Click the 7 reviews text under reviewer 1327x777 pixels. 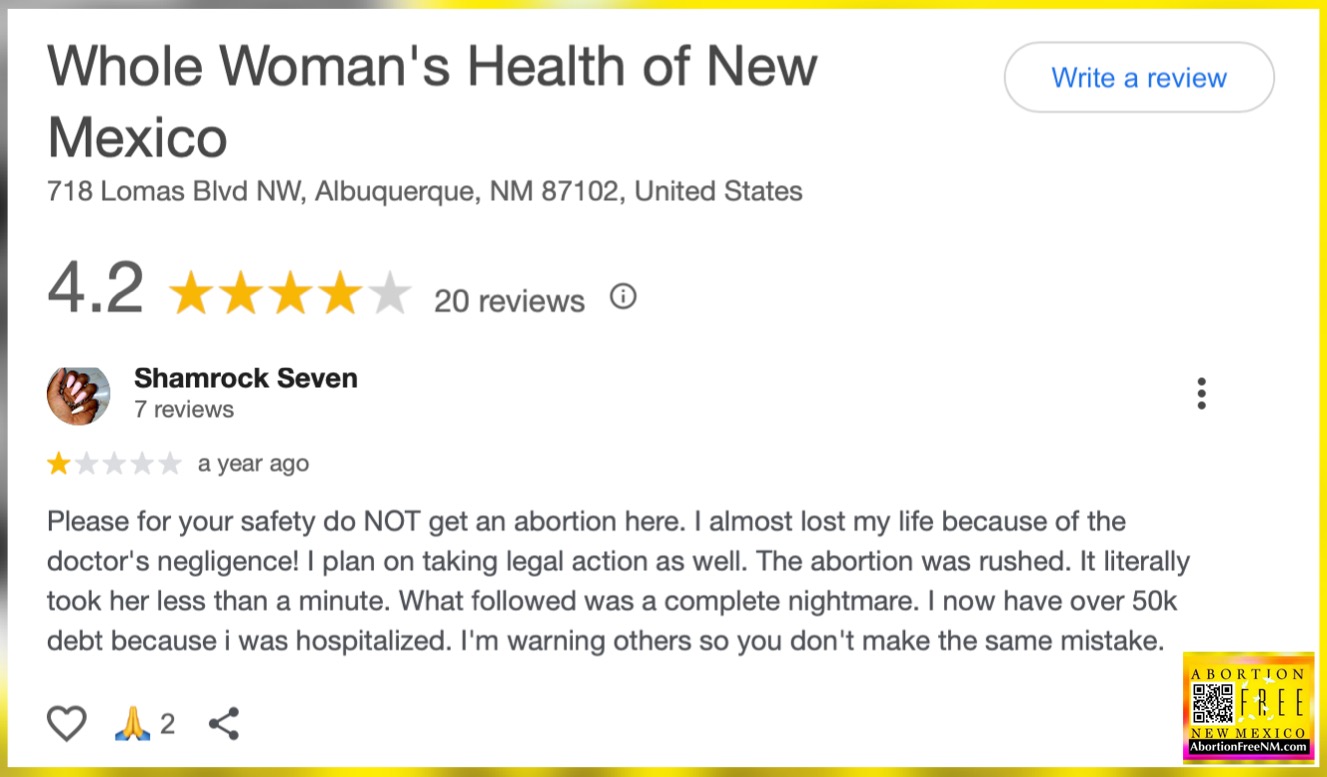point(184,409)
